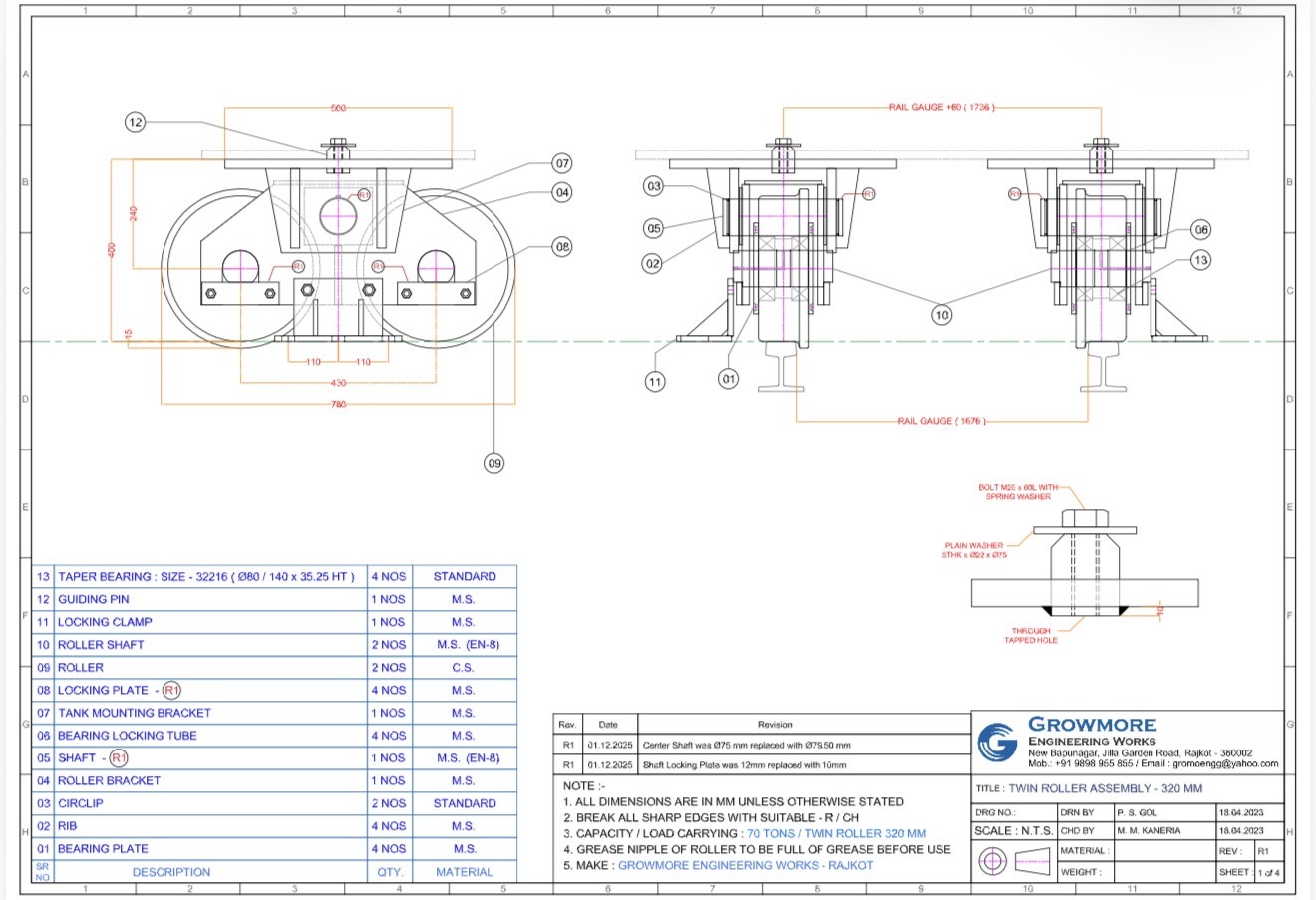This screenshot has width=1316, height=900.
Task: Click the 'THROUGH TAPPED HOLE' label
Action: (x=1031, y=636)
